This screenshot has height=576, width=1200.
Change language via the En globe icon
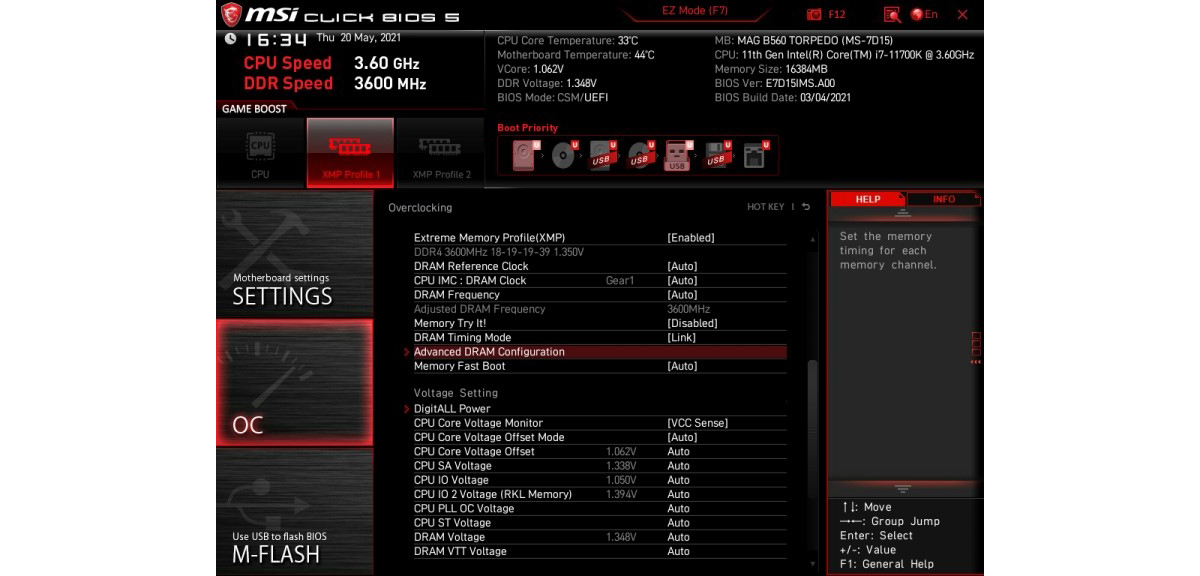click(923, 15)
